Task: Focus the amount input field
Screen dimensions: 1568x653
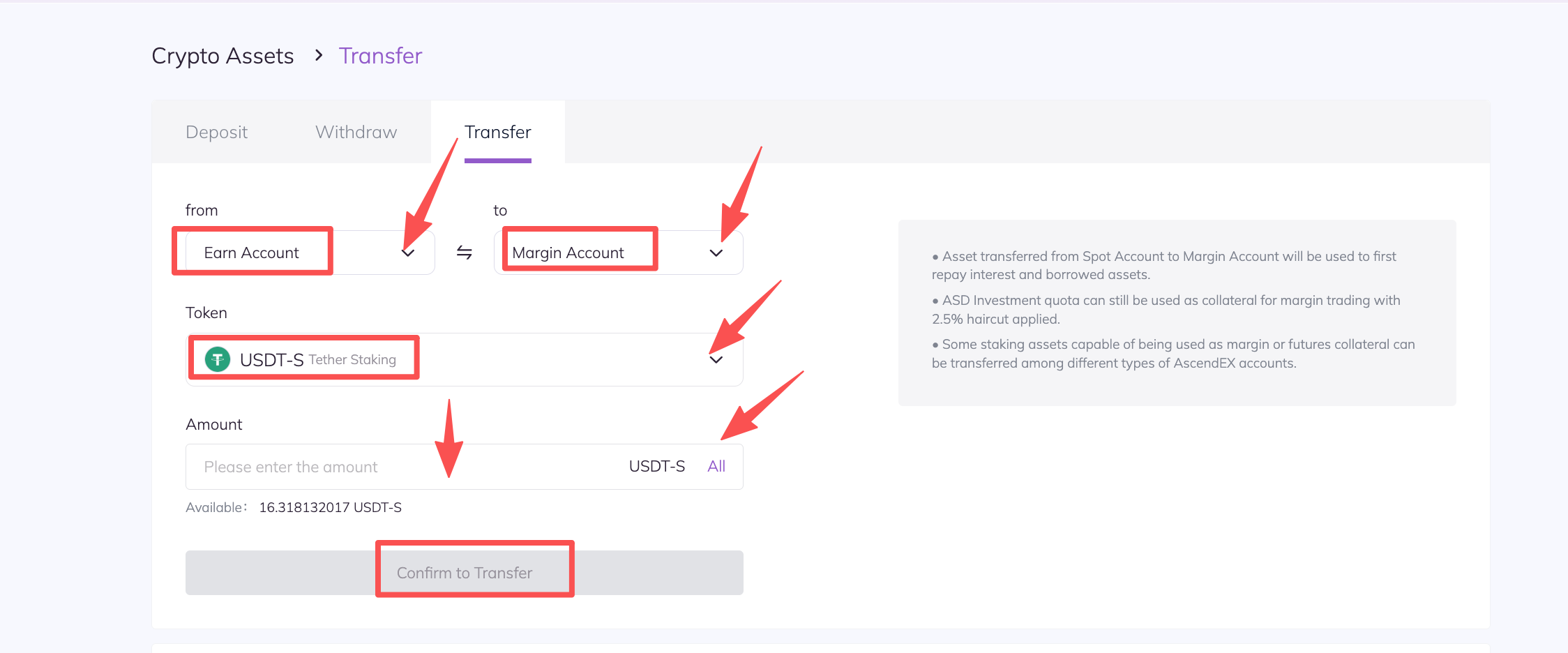Action: coord(405,467)
